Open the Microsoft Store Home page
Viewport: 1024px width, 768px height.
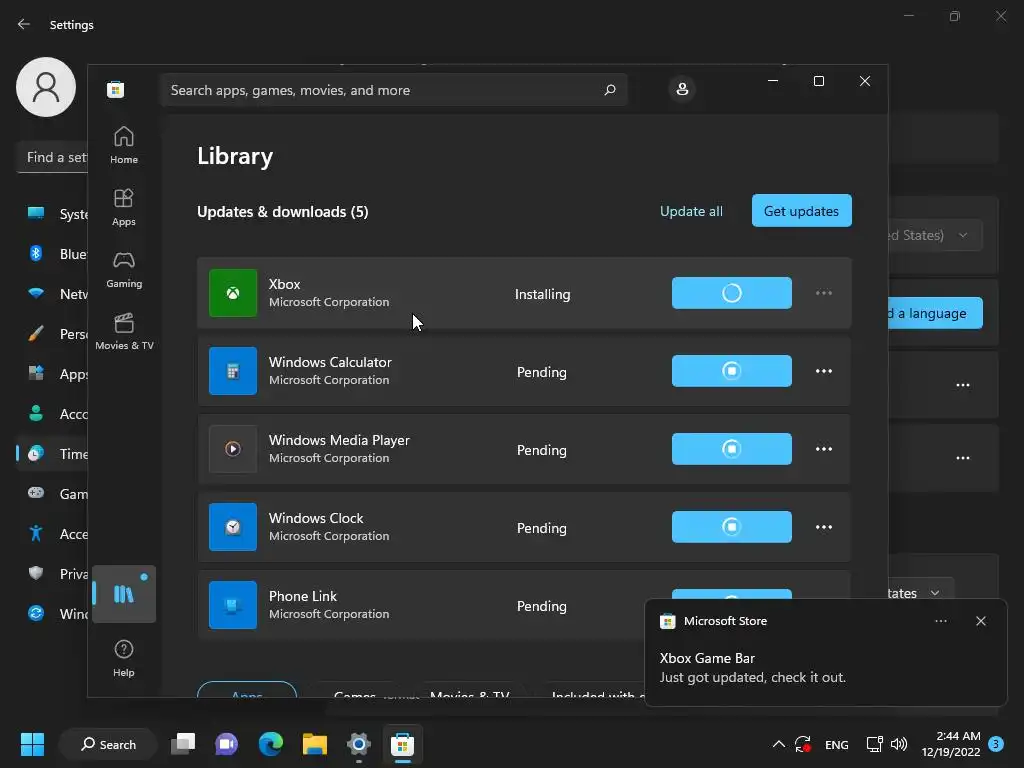pos(123,144)
